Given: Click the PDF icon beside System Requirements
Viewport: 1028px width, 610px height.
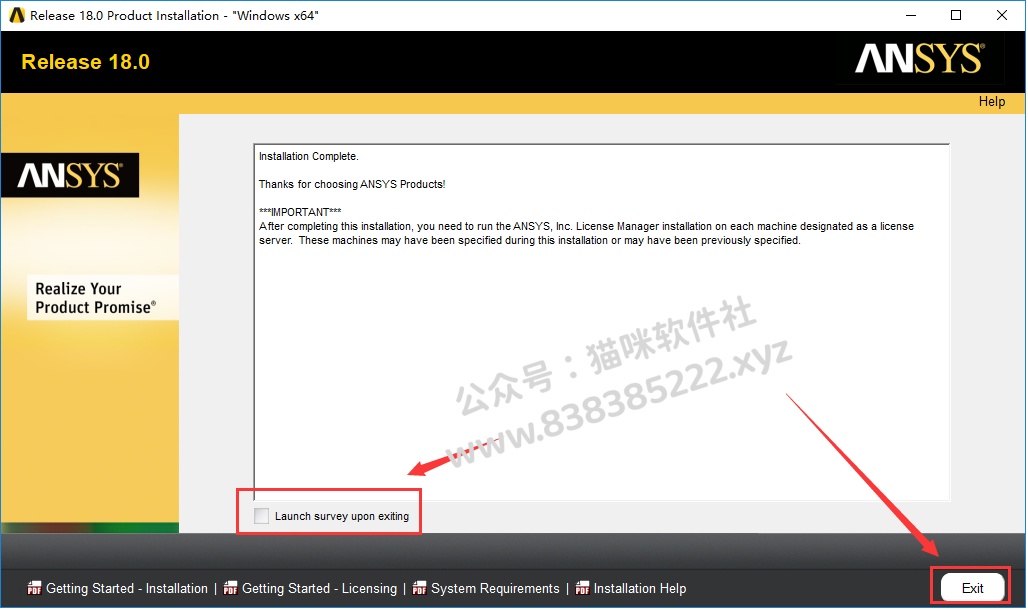Looking at the screenshot, I should pyautogui.click(x=419, y=588).
